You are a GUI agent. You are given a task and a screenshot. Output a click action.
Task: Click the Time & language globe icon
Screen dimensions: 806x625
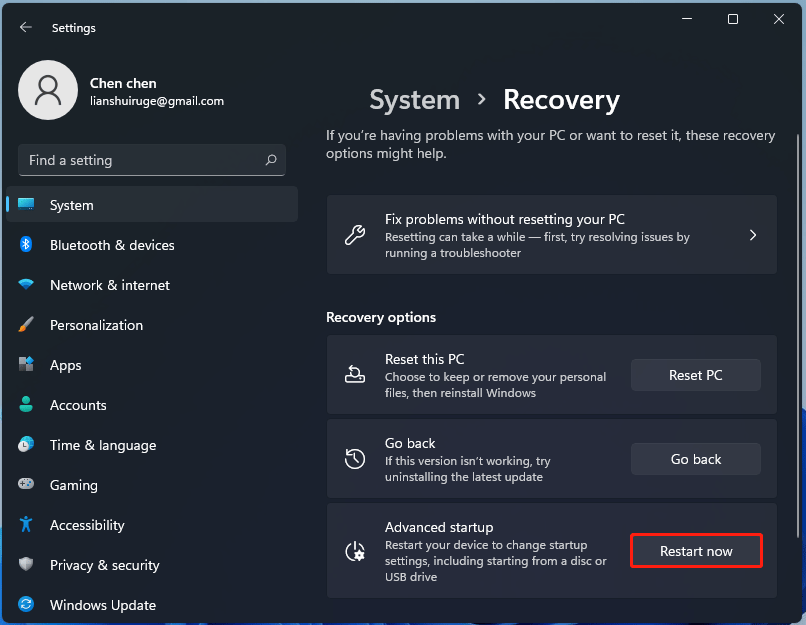26,444
